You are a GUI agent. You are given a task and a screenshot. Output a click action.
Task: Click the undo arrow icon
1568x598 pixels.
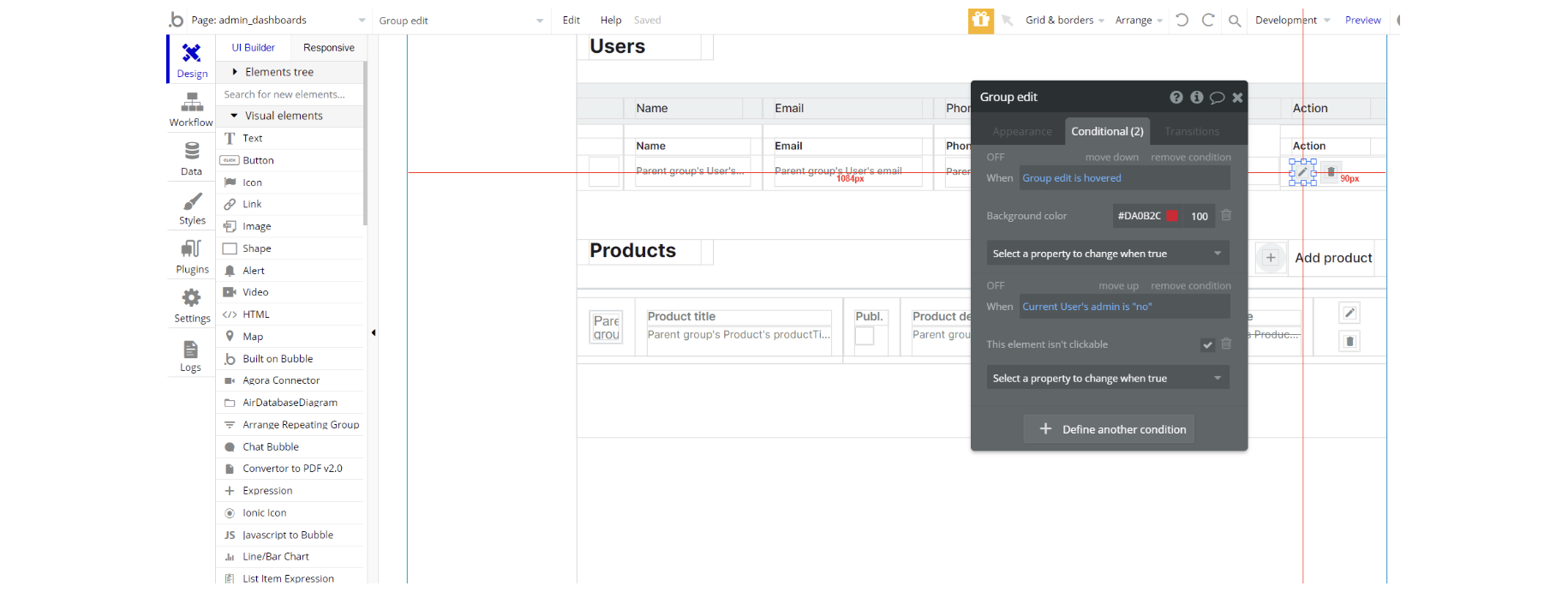1182,21
